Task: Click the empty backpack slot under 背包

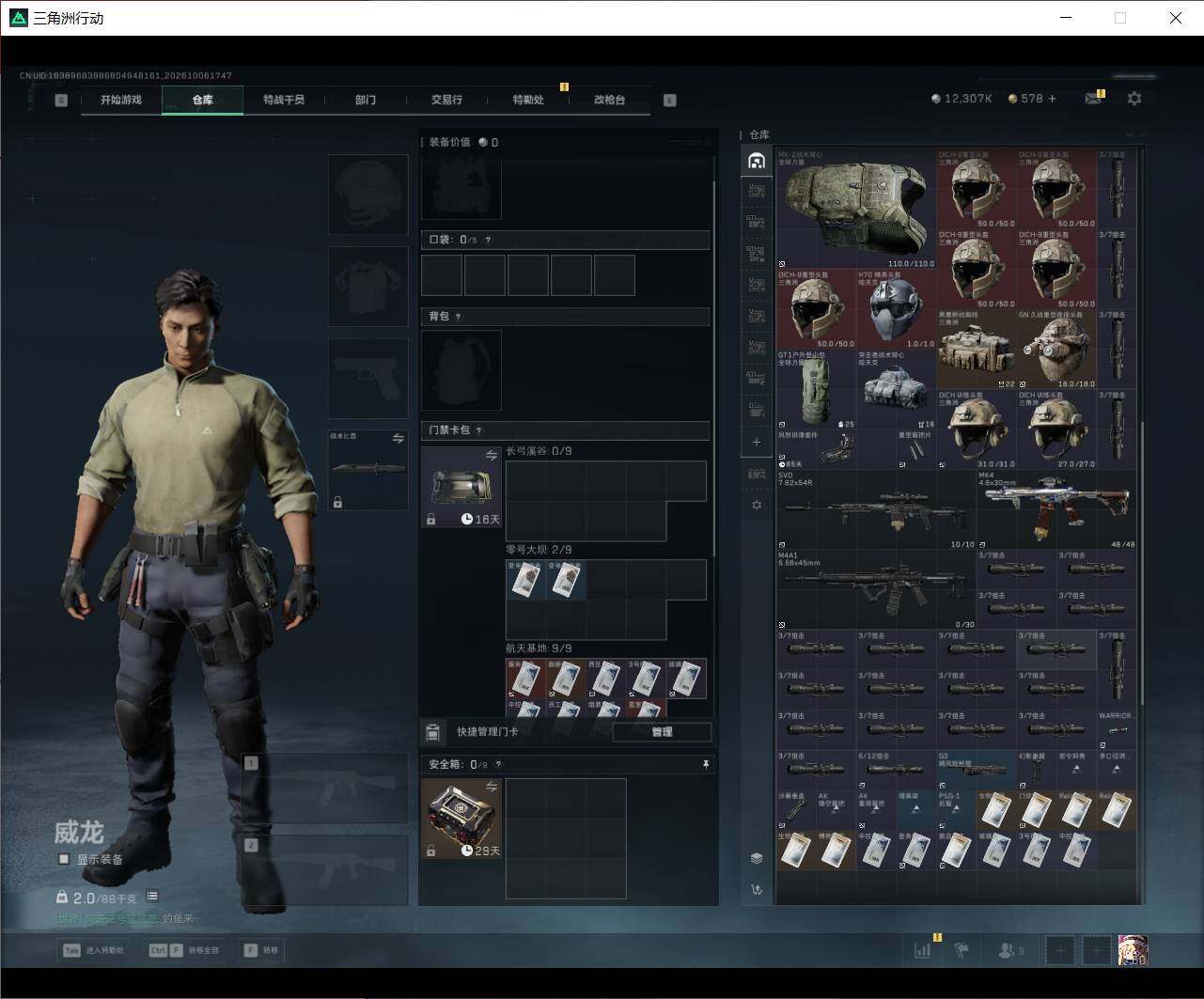Action: 461,370
